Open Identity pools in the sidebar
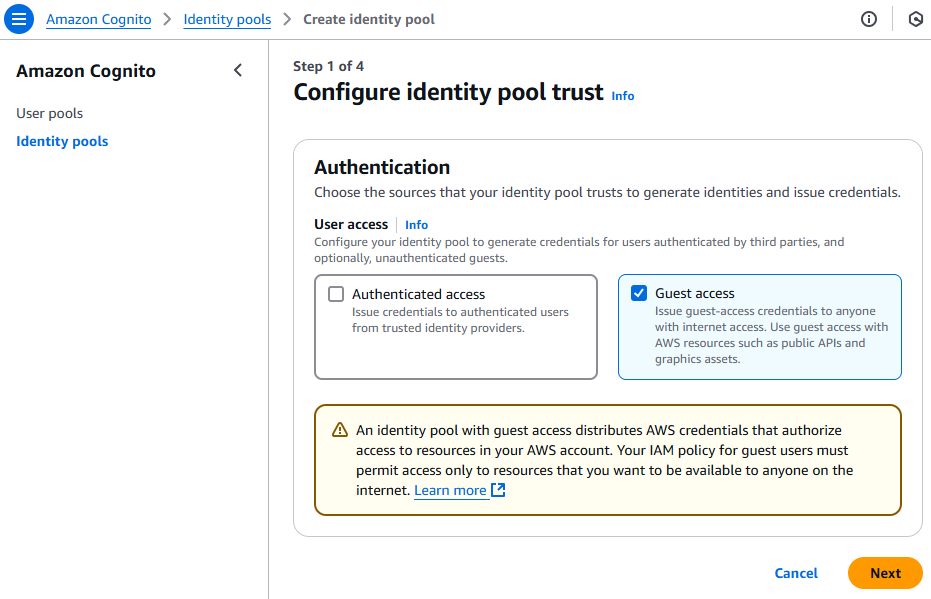This screenshot has width=931, height=599. click(62, 141)
